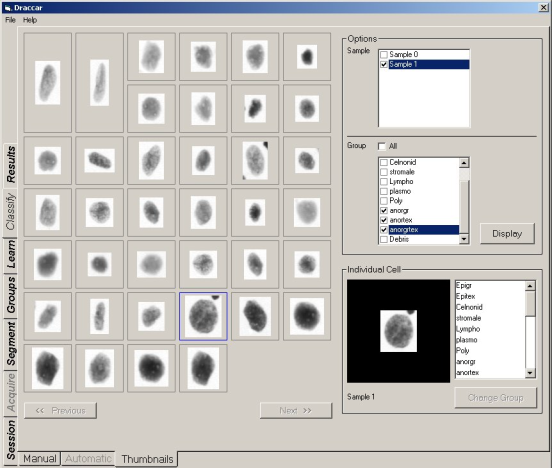Check the Celnonid group checkbox
This screenshot has width=552, height=468.
coord(384,162)
